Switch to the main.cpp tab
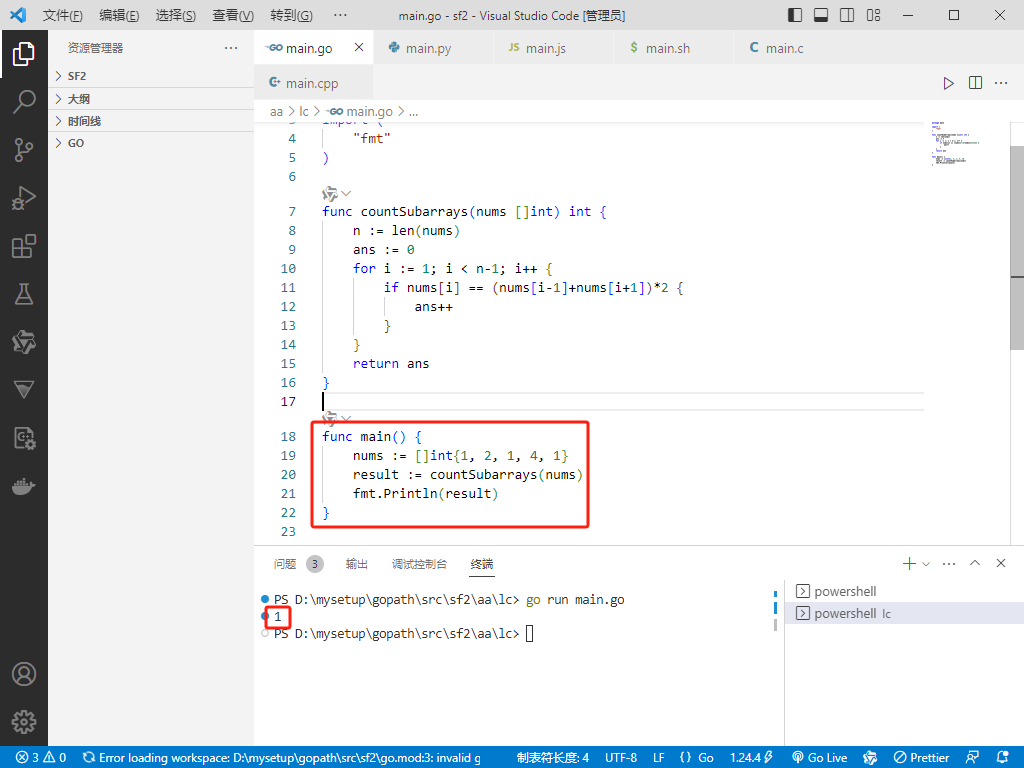The image size is (1024, 768). [x=312, y=83]
